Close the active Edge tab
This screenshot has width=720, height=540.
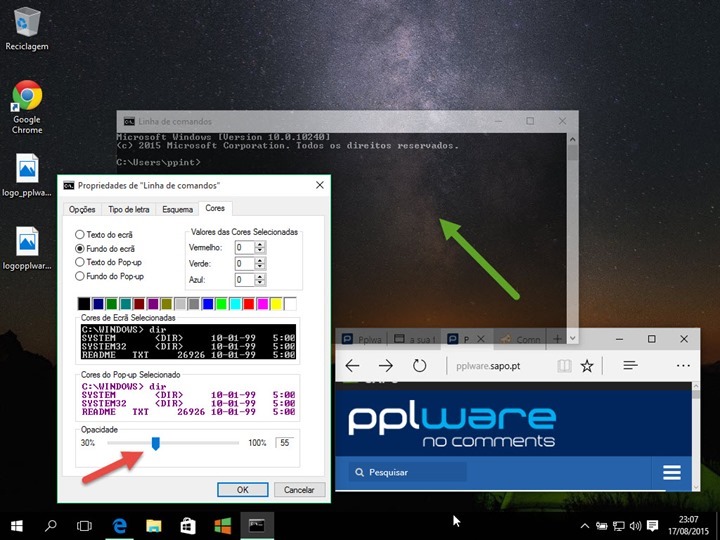(481, 339)
